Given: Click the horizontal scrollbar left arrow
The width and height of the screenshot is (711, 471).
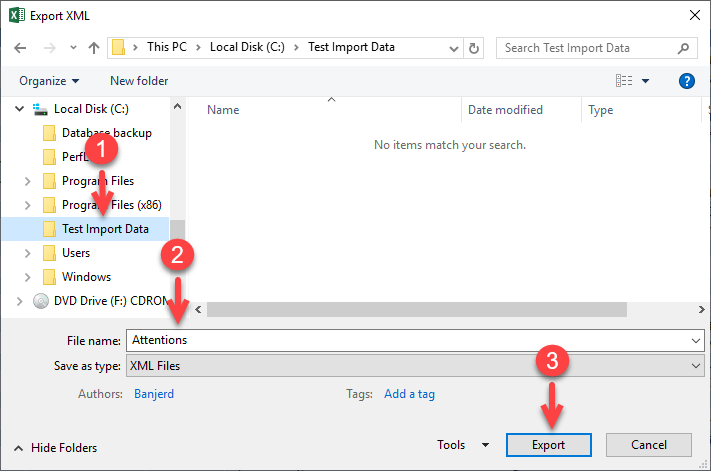Looking at the screenshot, I should coord(198,310).
